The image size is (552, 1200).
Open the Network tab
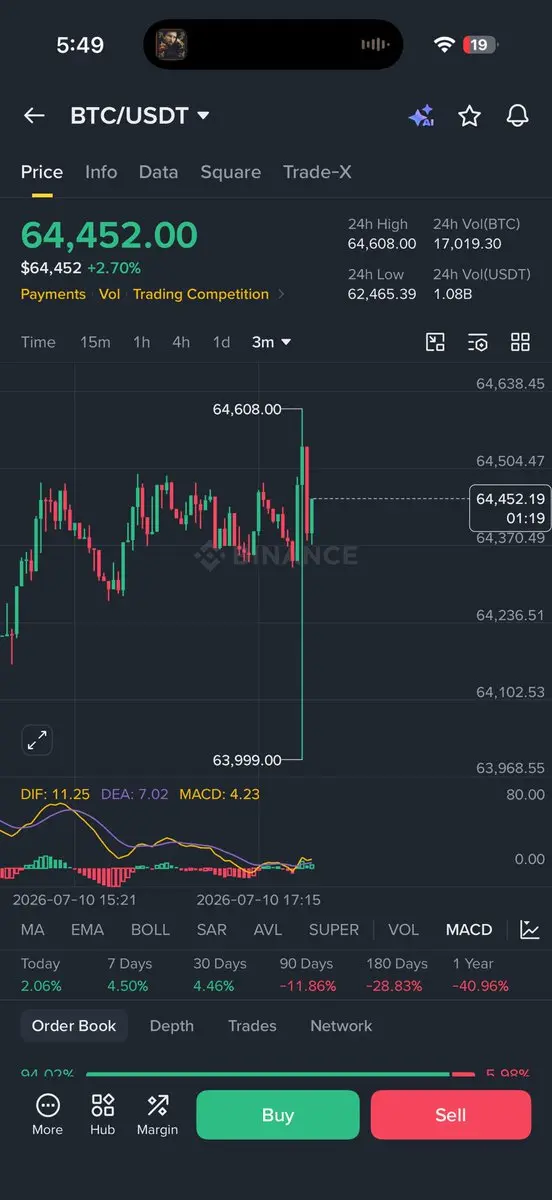[341, 1026]
